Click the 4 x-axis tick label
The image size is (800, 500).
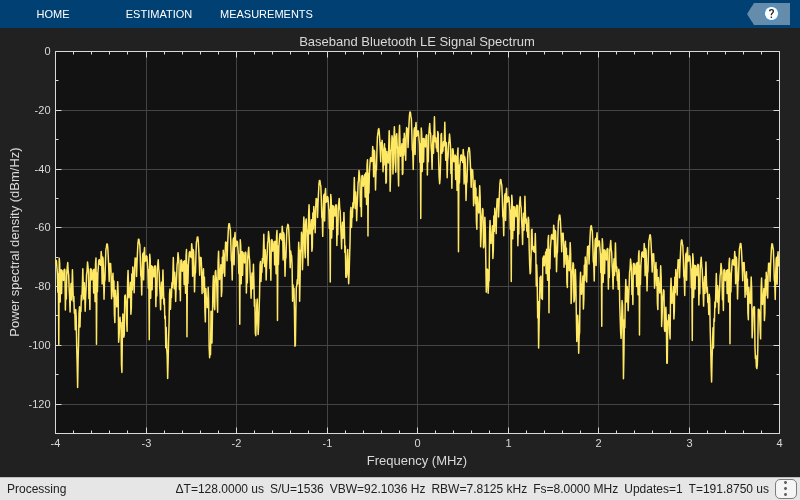click(779, 443)
